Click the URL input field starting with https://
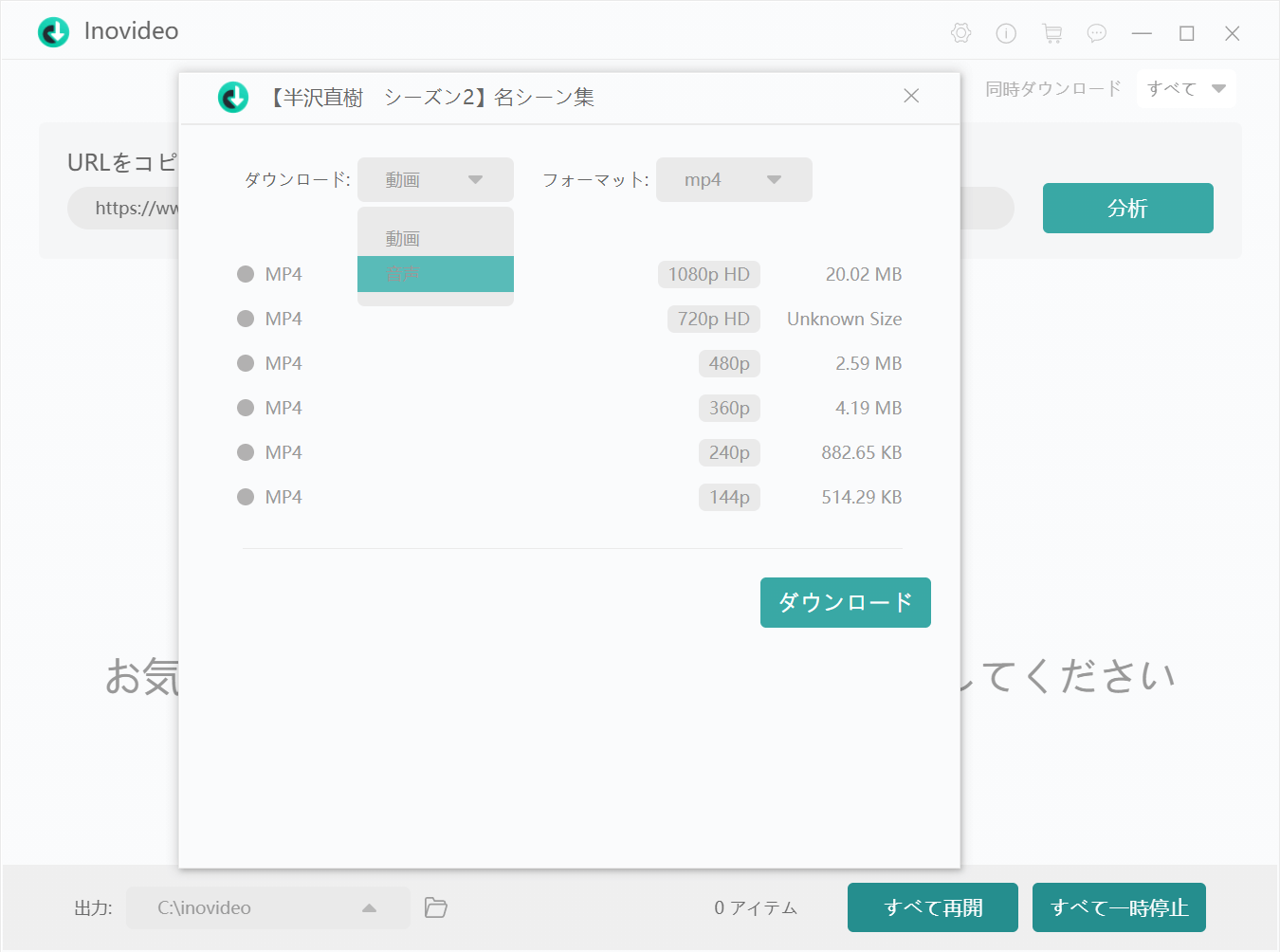 (x=540, y=208)
